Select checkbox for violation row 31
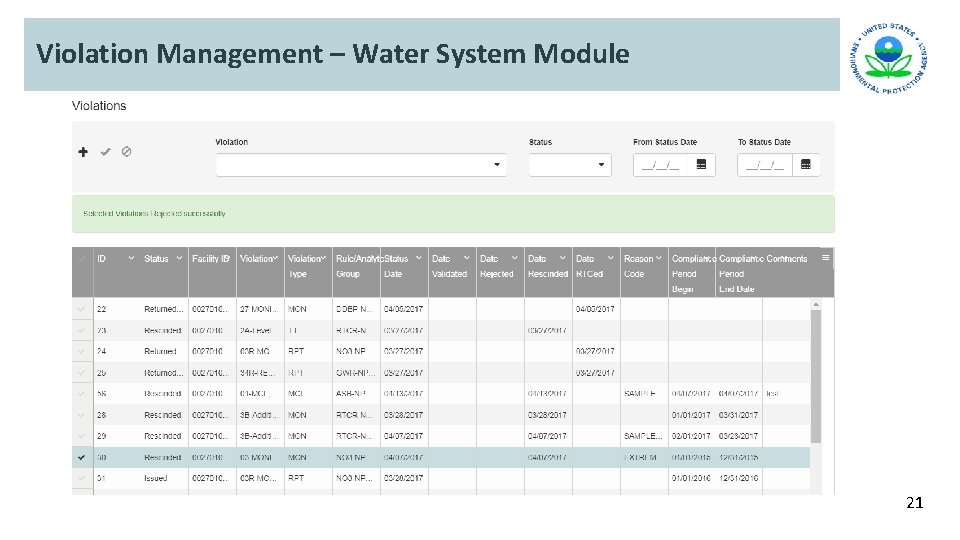Viewport: 960px width, 540px height. (x=81, y=478)
